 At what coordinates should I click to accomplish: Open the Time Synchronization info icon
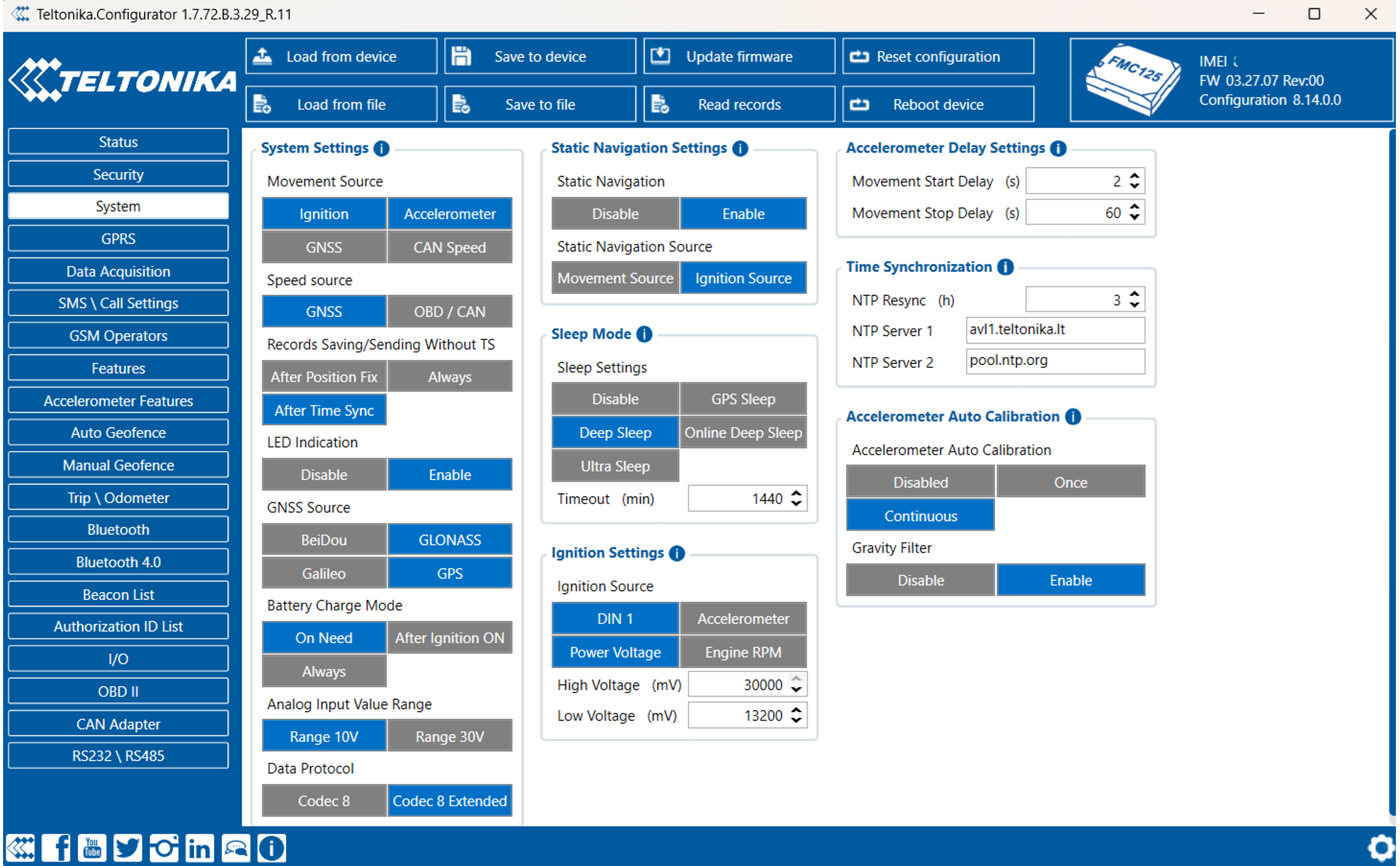(1005, 267)
